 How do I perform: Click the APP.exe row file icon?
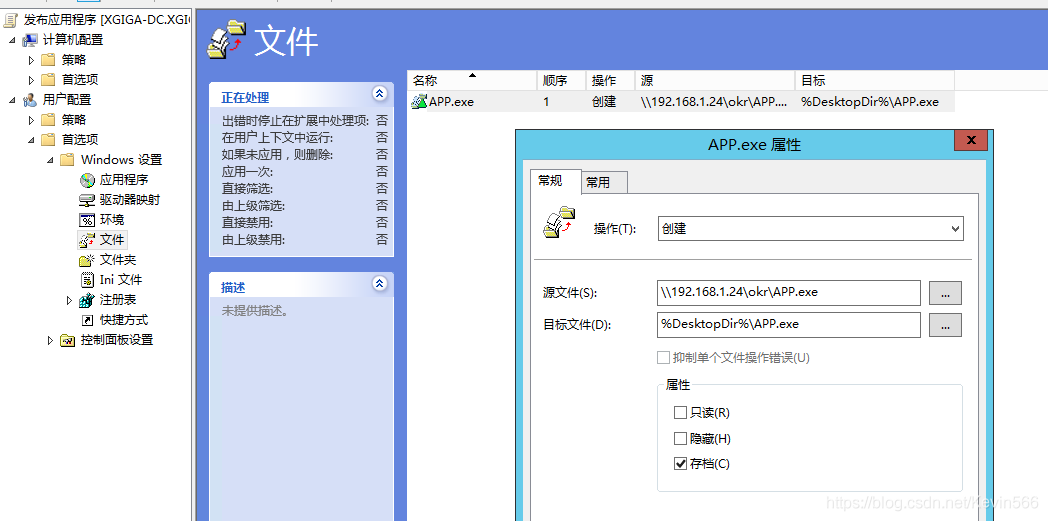coord(419,102)
